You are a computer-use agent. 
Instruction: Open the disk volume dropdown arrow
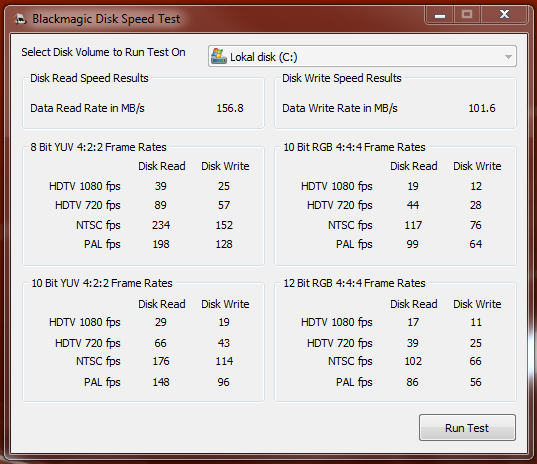point(508,57)
